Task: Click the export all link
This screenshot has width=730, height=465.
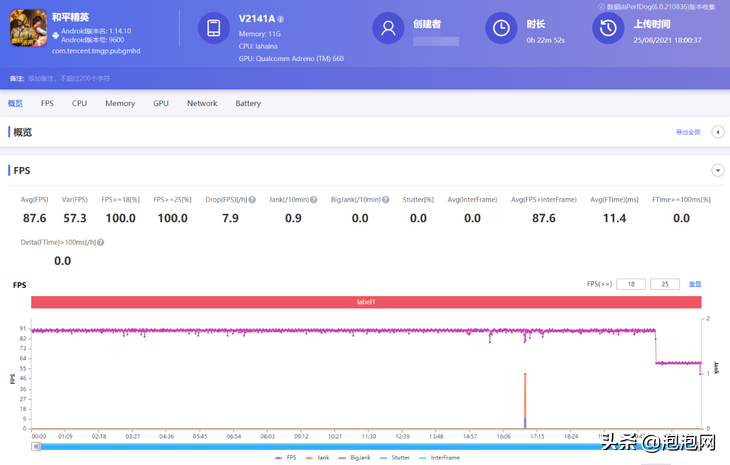Action: (688, 132)
